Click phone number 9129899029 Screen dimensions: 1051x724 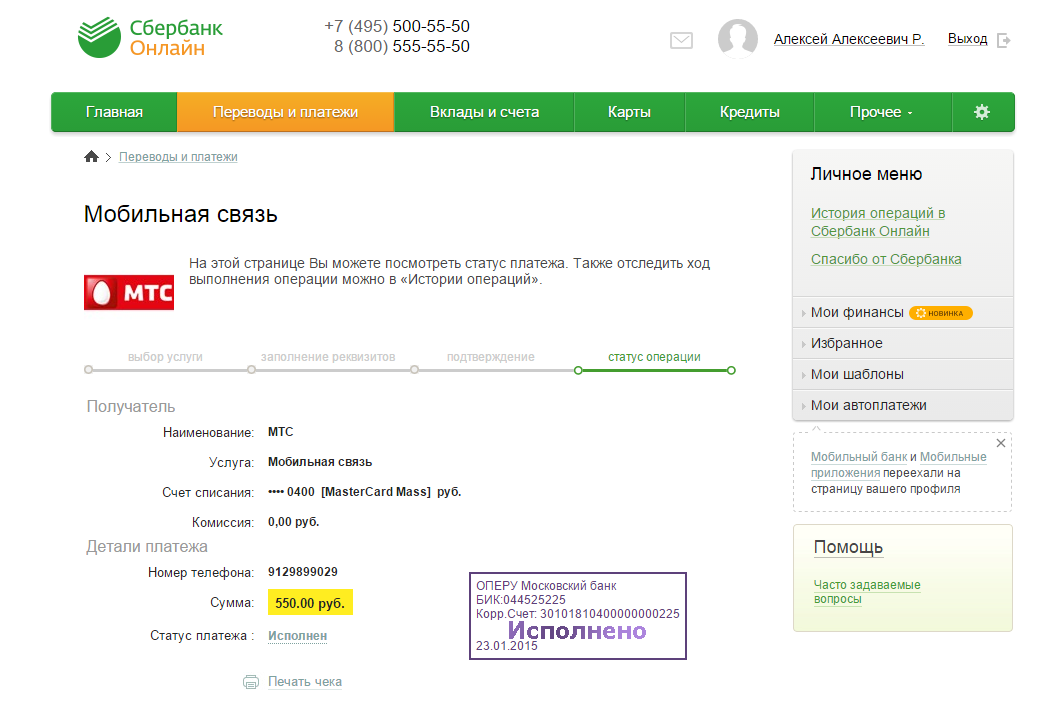coord(303,572)
